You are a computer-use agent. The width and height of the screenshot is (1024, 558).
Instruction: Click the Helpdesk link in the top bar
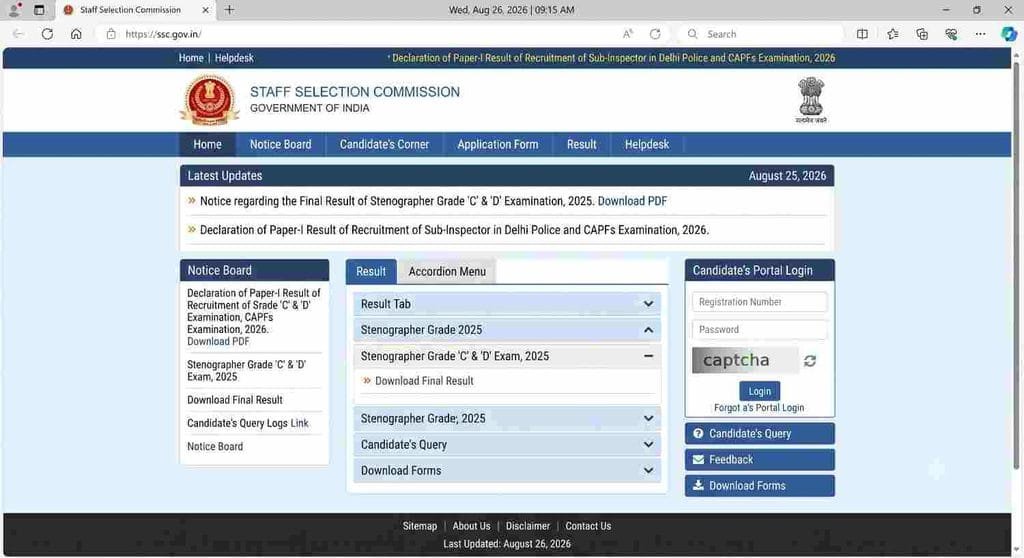[x=234, y=58]
